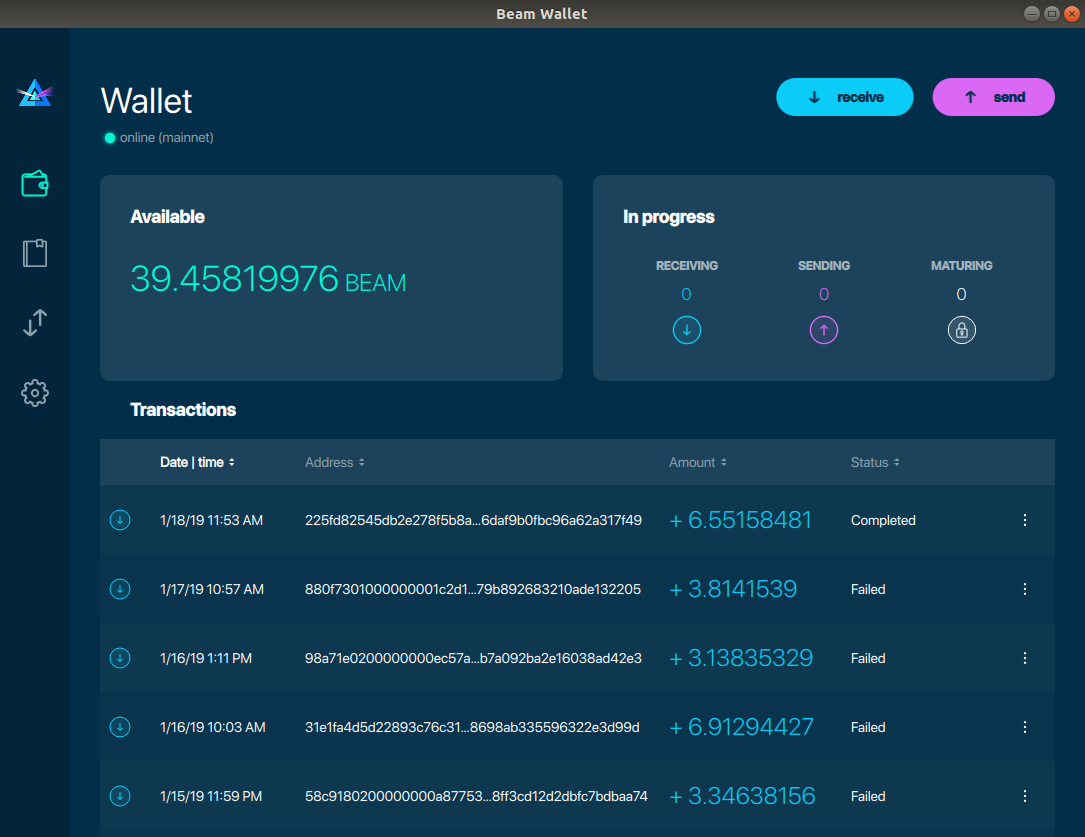This screenshot has height=837, width=1085.
Task: Click receive icon on 1/18/19 11:53 AM row
Action: pyautogui.click(x=120, y=519)
